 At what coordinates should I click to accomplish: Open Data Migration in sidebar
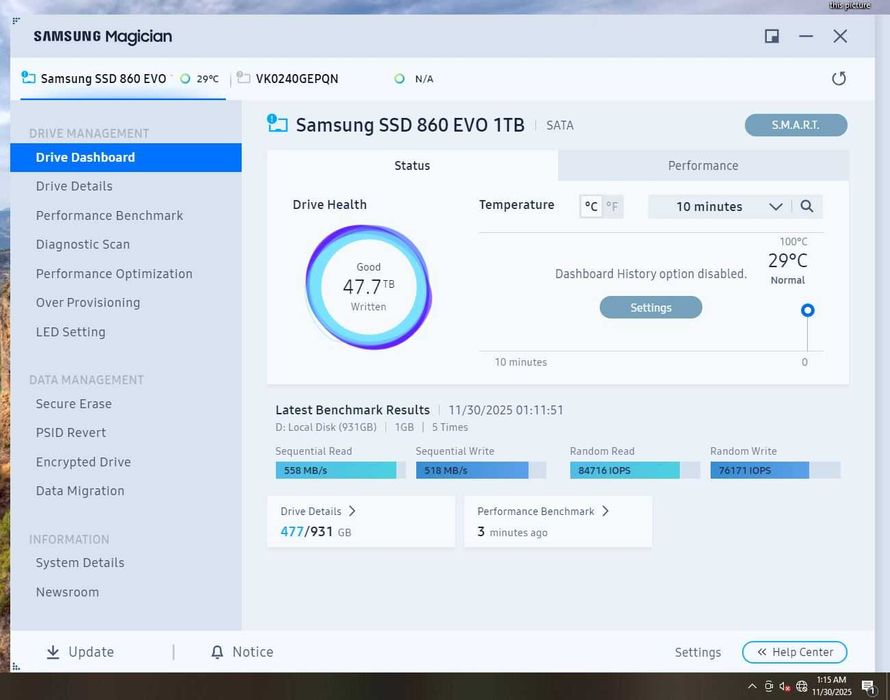pos(80,491)
